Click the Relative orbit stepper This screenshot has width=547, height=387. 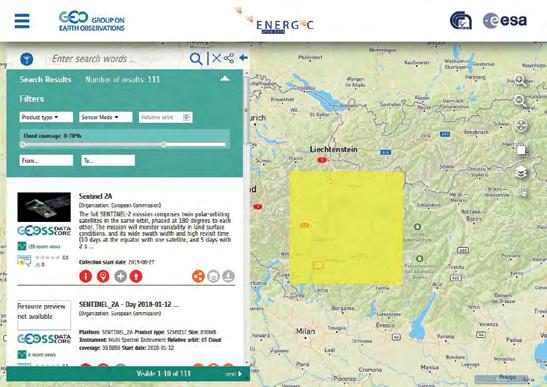(x=187, y=117)
